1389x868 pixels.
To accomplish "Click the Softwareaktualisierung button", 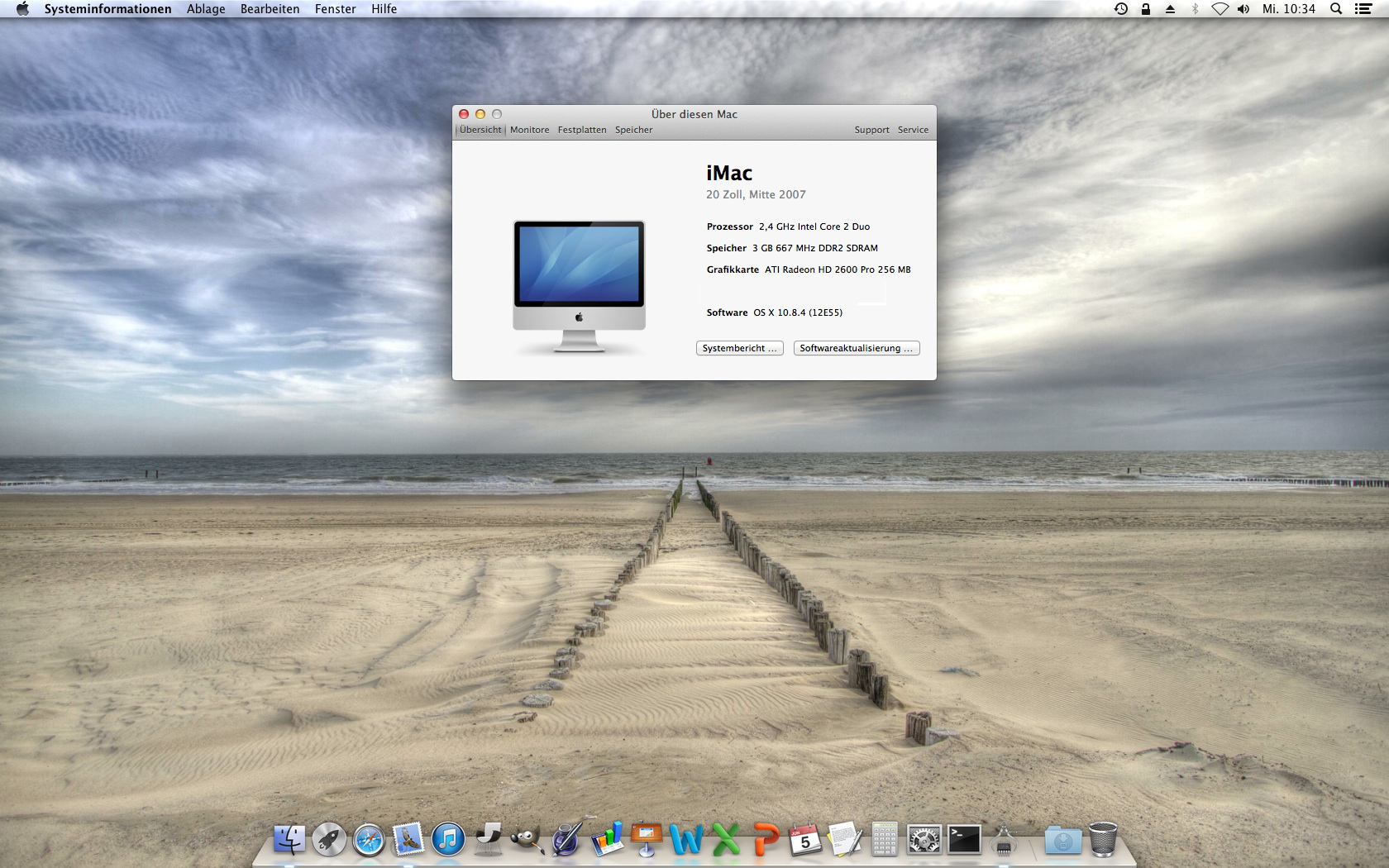I will [x=857, y=348].
